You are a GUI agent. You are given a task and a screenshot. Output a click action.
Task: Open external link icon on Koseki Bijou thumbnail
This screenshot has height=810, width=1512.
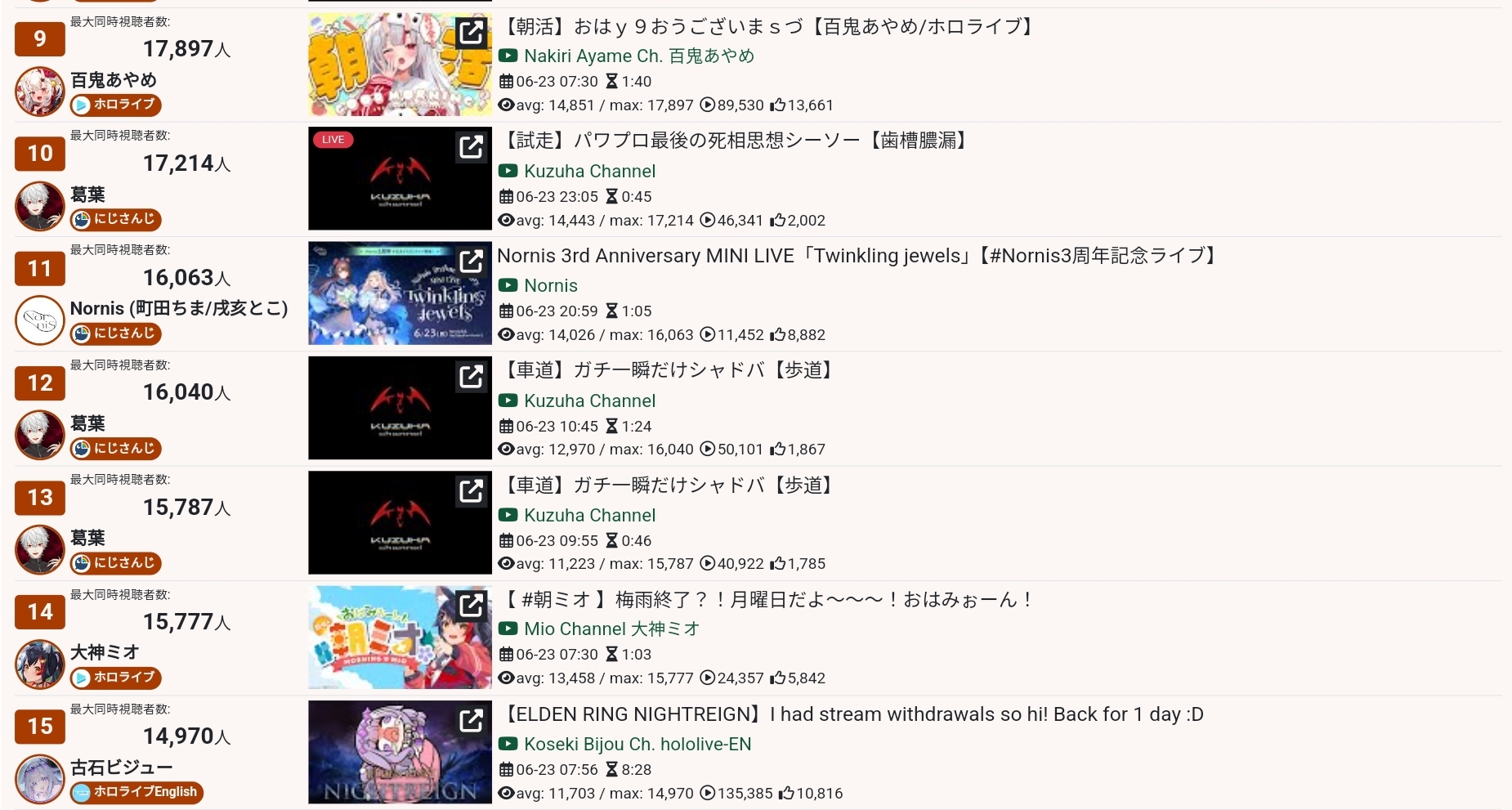472,720
